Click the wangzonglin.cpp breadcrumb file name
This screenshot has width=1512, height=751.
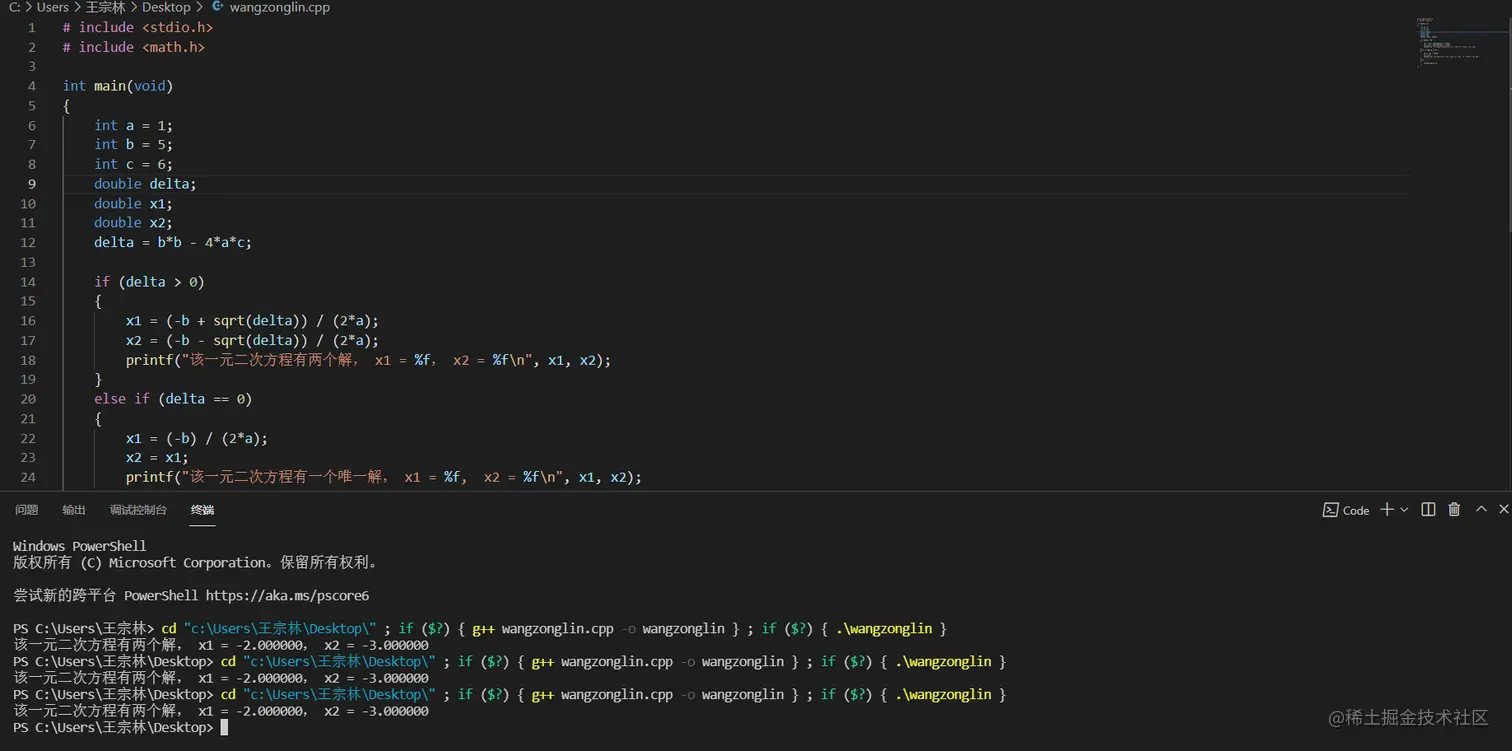pos(279,7)
